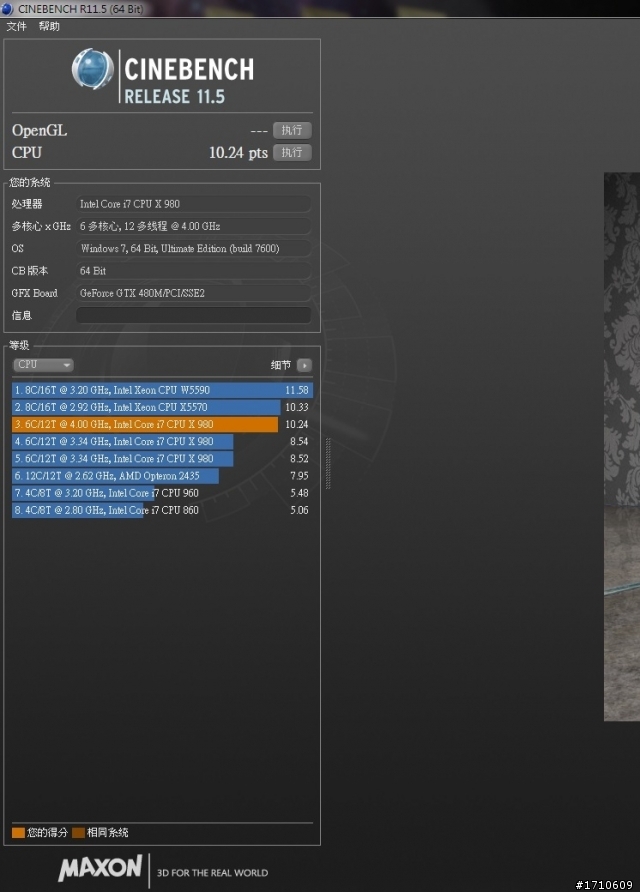Click the 您的得分 orange legend swatch
Viewport: 640px width, 893px height.
[18, 833]
